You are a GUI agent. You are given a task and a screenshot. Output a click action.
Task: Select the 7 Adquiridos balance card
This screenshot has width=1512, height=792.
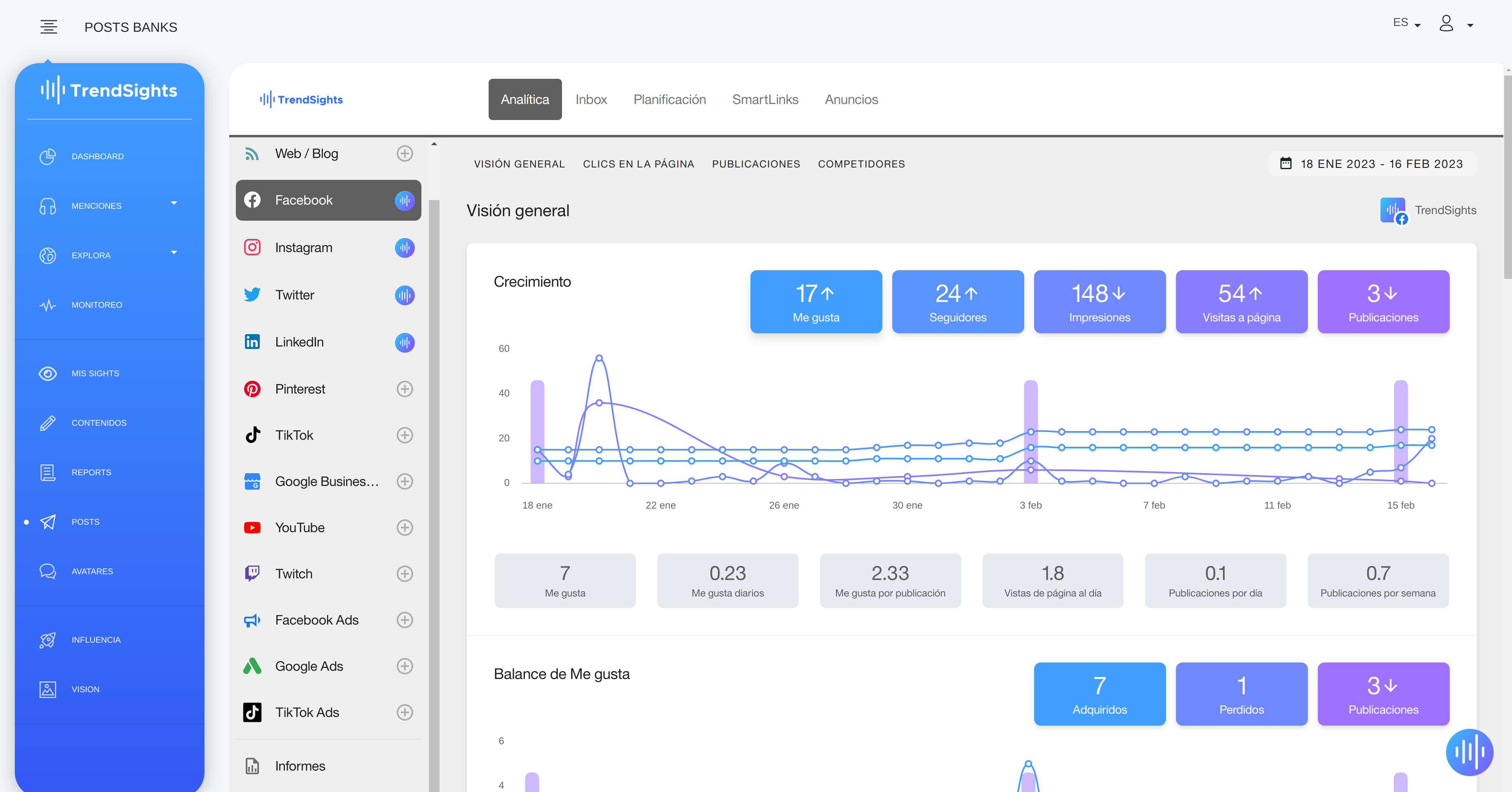tap(1099, 694)
